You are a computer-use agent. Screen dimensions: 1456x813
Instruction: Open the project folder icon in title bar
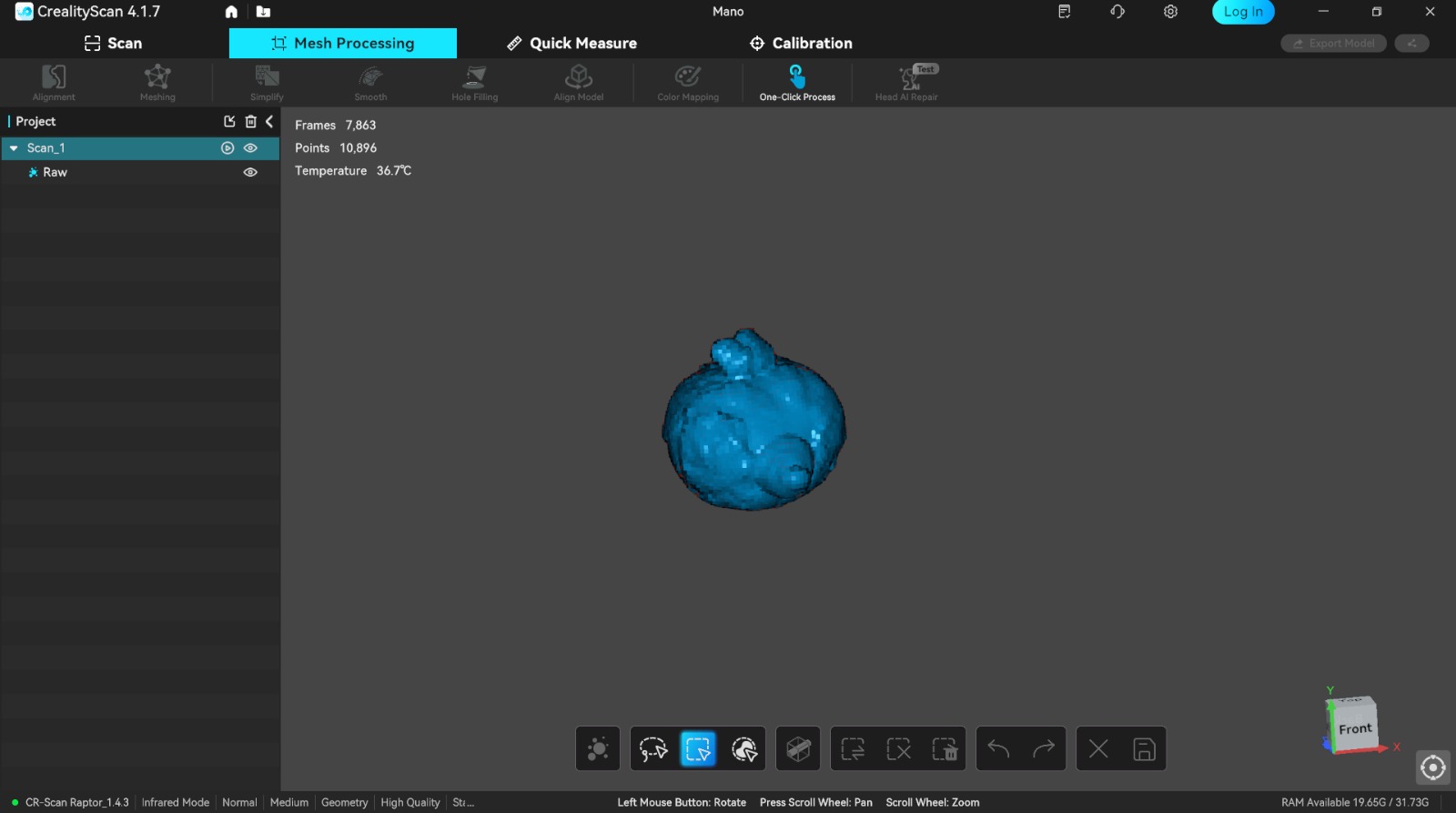263,12
